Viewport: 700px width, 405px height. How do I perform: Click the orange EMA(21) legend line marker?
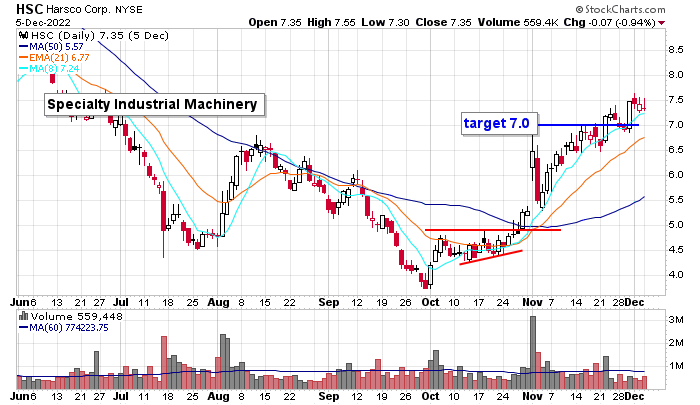(x=23, y=58)
